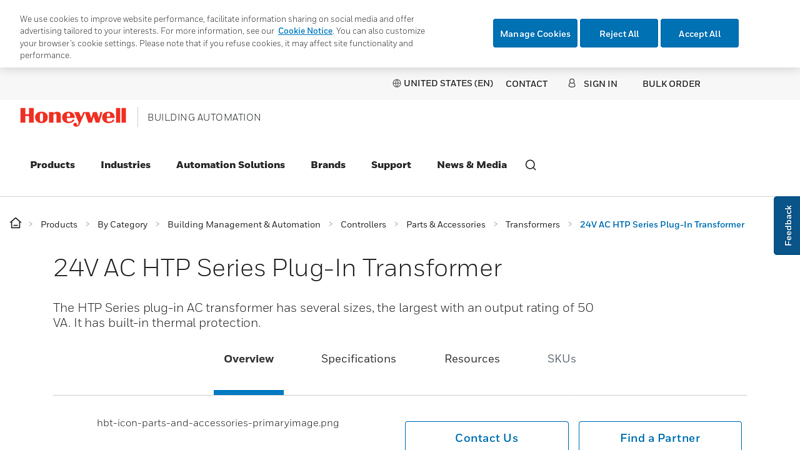This screenshot has width=800, height=450.
Task: Open the Support menu
Action: tap(391, 165)
